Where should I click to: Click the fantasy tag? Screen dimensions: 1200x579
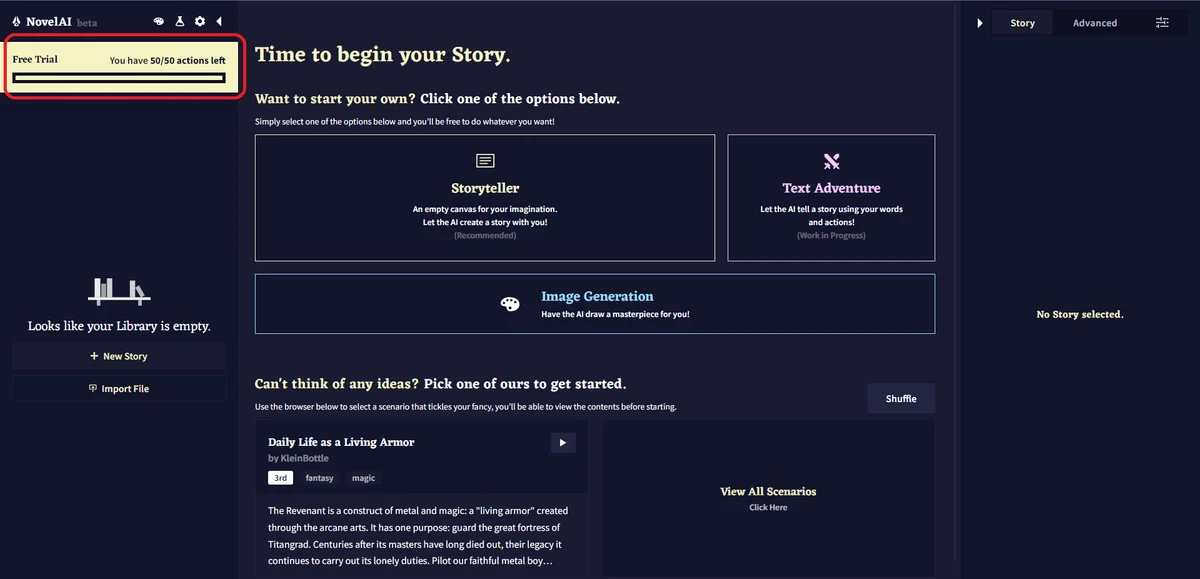tap(320, 478)
